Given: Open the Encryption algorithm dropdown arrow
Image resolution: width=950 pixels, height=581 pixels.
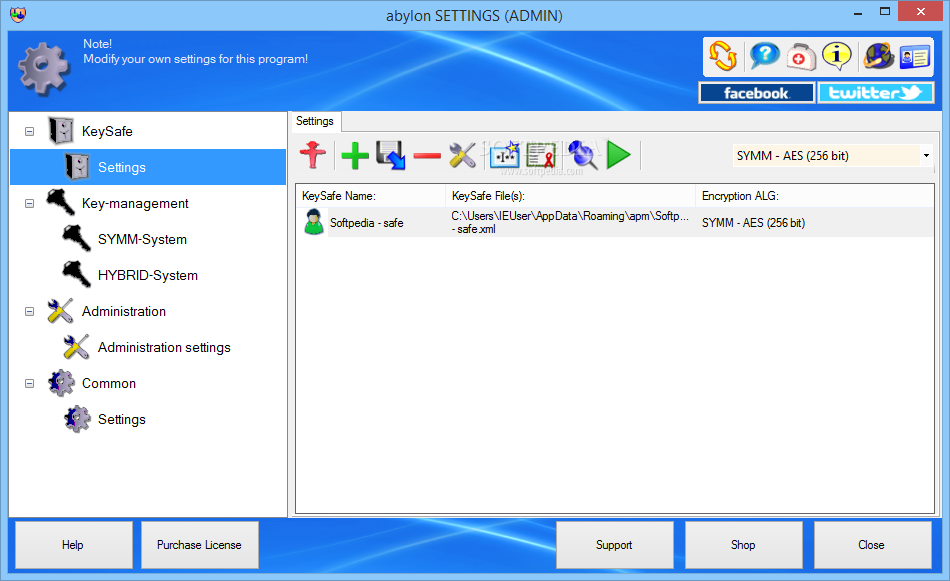Looking at the screenshot, I should (926, 156).
